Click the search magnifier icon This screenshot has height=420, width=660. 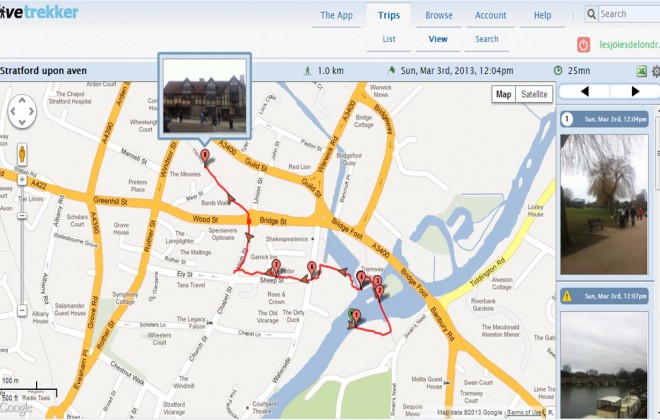591,14
